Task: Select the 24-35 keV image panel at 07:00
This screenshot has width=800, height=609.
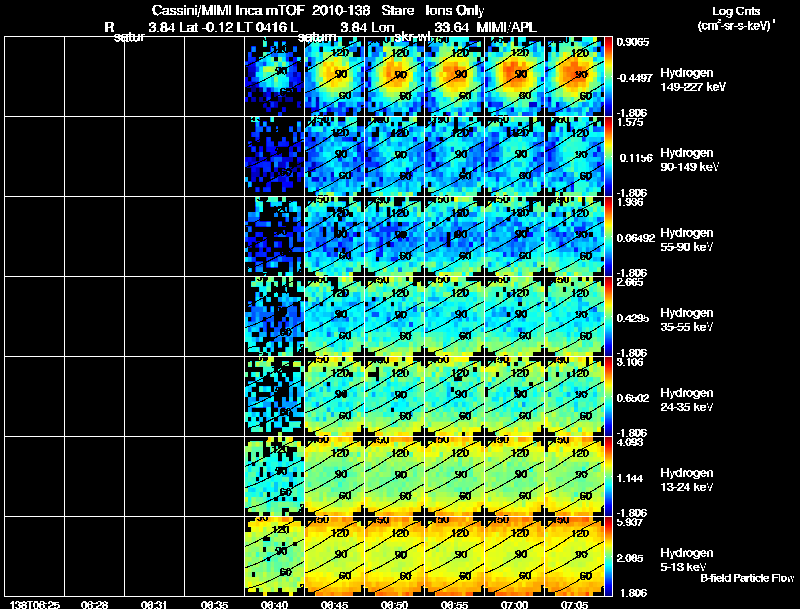Action: click(x=514, y=397)
